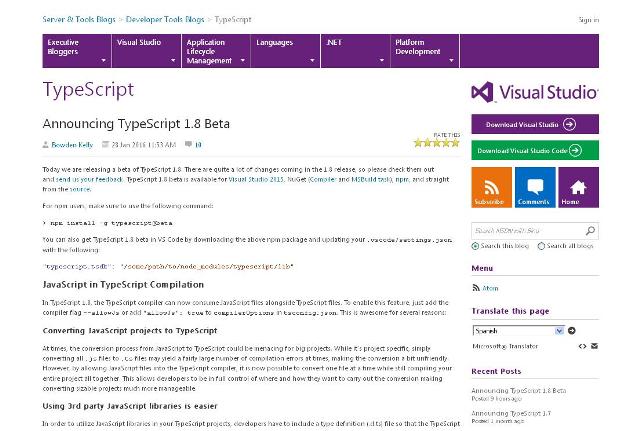Viewport: 640px width, 431px height.
Task: Click the comment bubble icon beside 10
Action: click(x=188, y=144)
